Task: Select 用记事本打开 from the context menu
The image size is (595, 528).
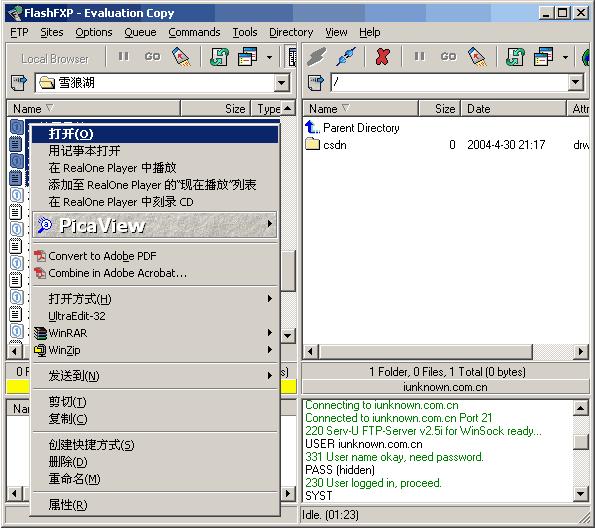Action: pos(154,151)
